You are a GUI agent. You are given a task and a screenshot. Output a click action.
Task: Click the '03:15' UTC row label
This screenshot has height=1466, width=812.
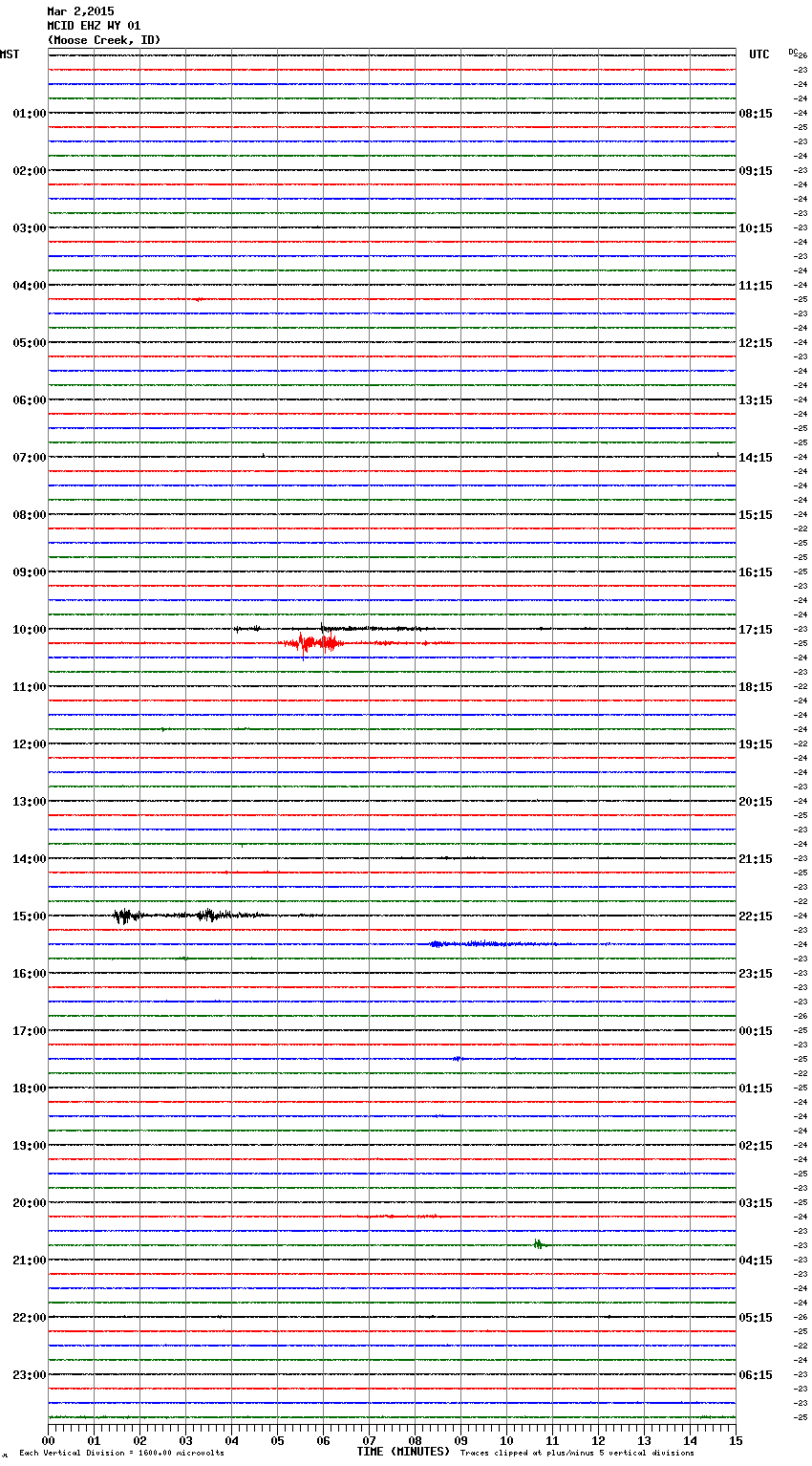click(x=756, y=1203)
